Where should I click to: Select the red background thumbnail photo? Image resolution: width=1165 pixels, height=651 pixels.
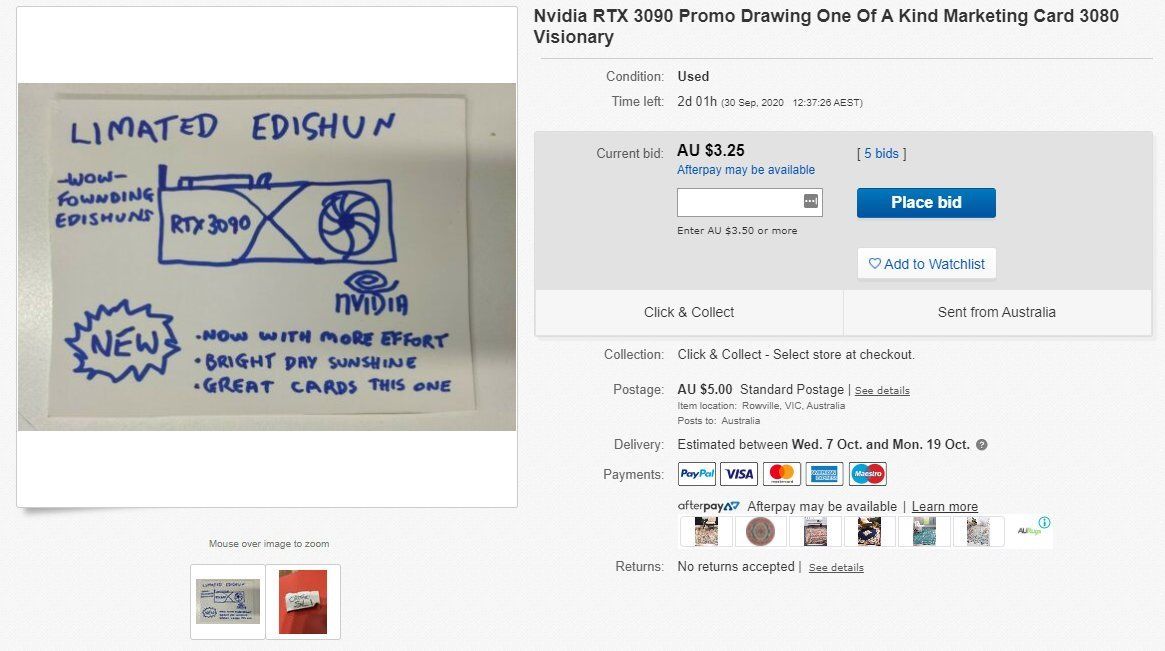click(303, 601)
